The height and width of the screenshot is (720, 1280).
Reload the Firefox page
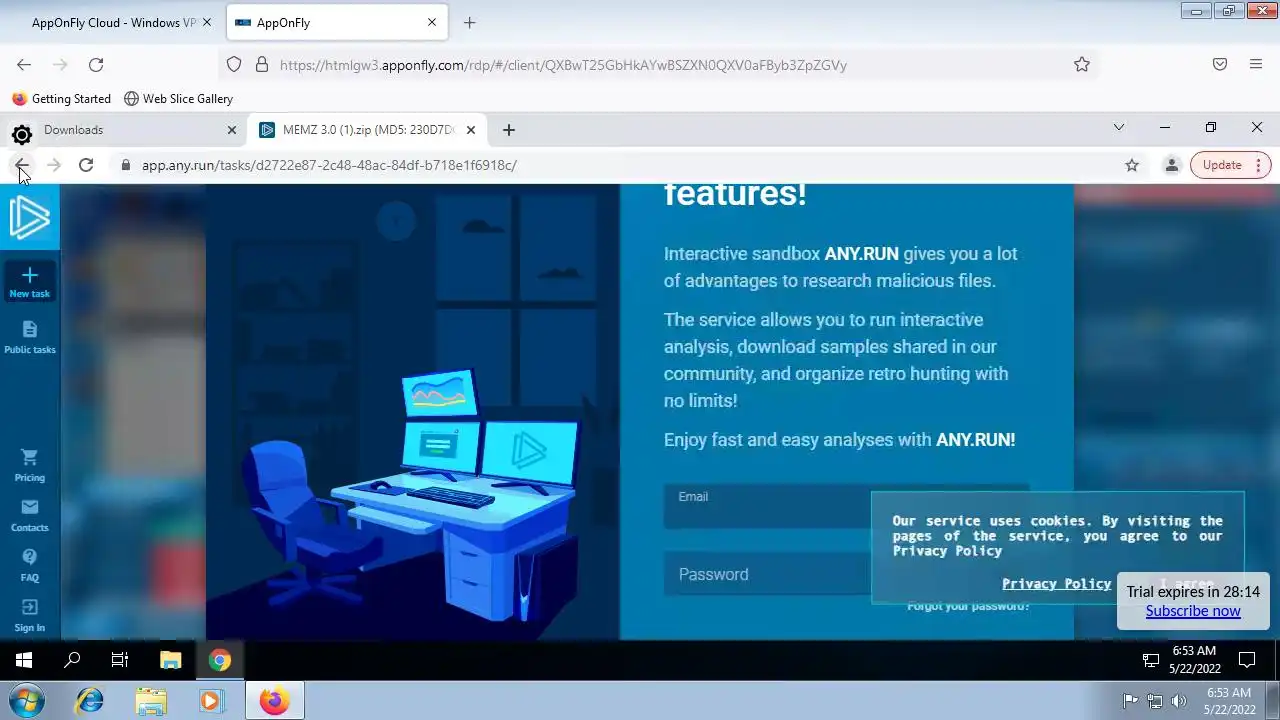(96, 64)
